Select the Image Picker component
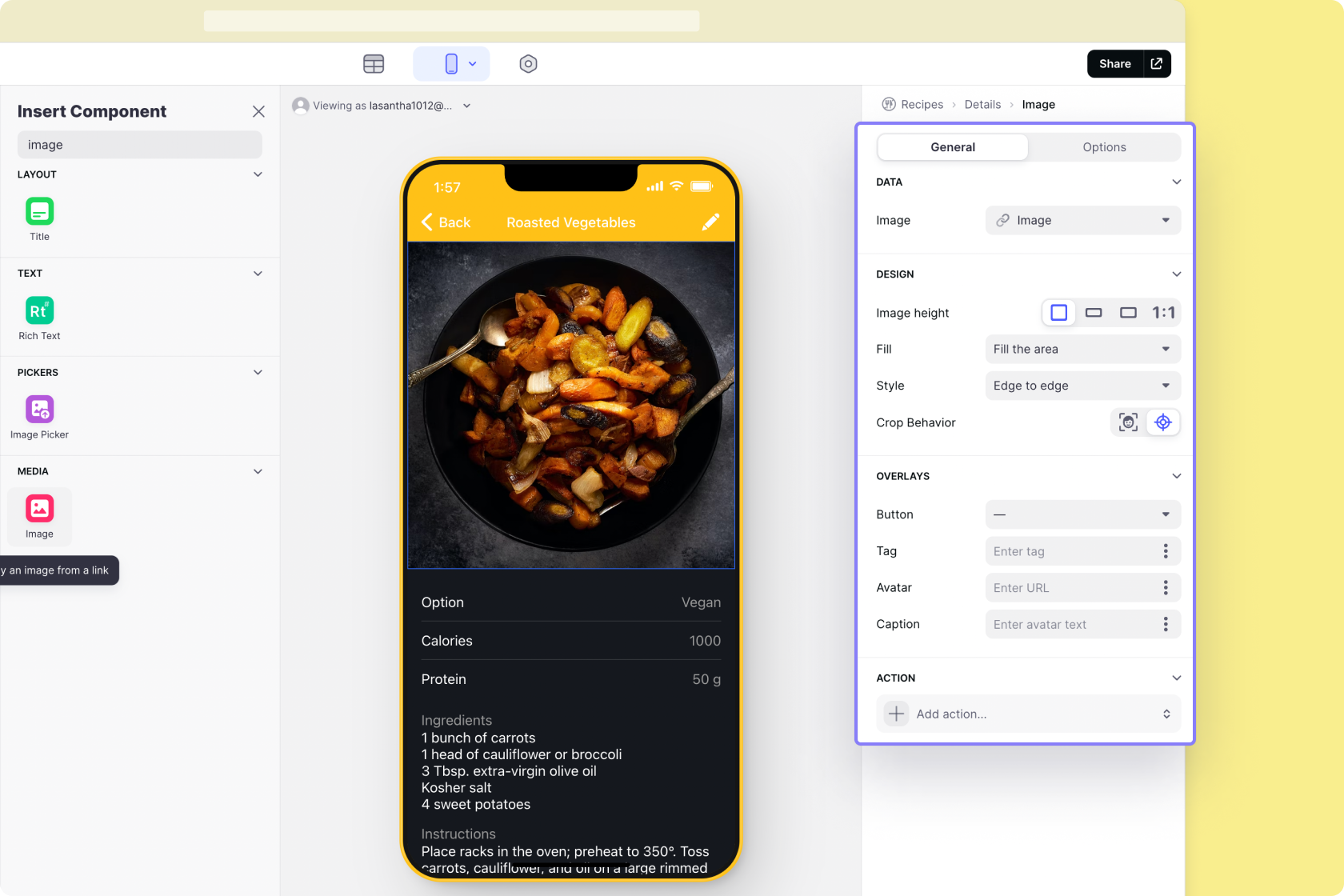Viewport: 1344px width, 896px height. pyautogui.click(x=39, y=410)
